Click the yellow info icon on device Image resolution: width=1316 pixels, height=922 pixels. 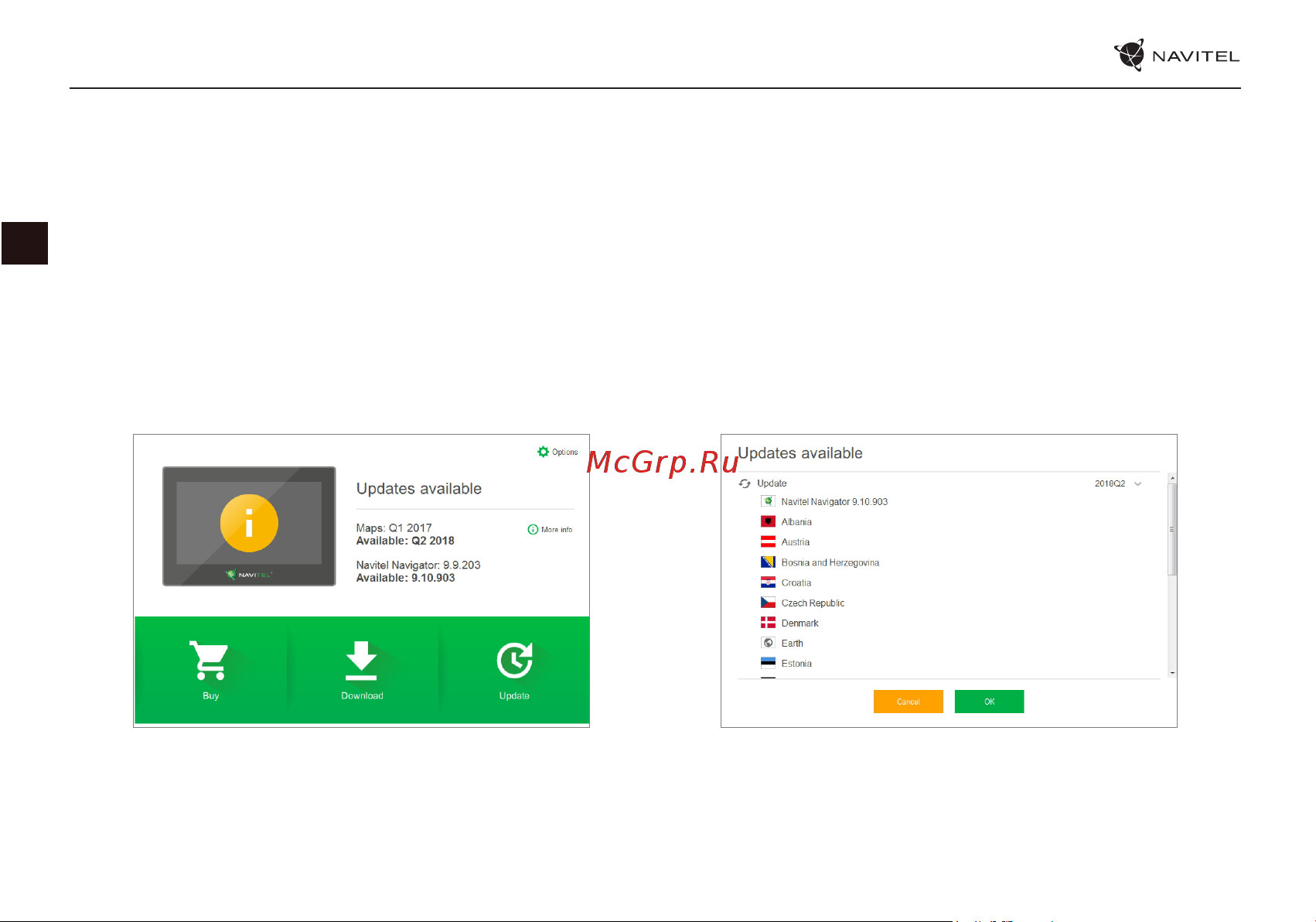pyautogui.click(x=249, y=523)
